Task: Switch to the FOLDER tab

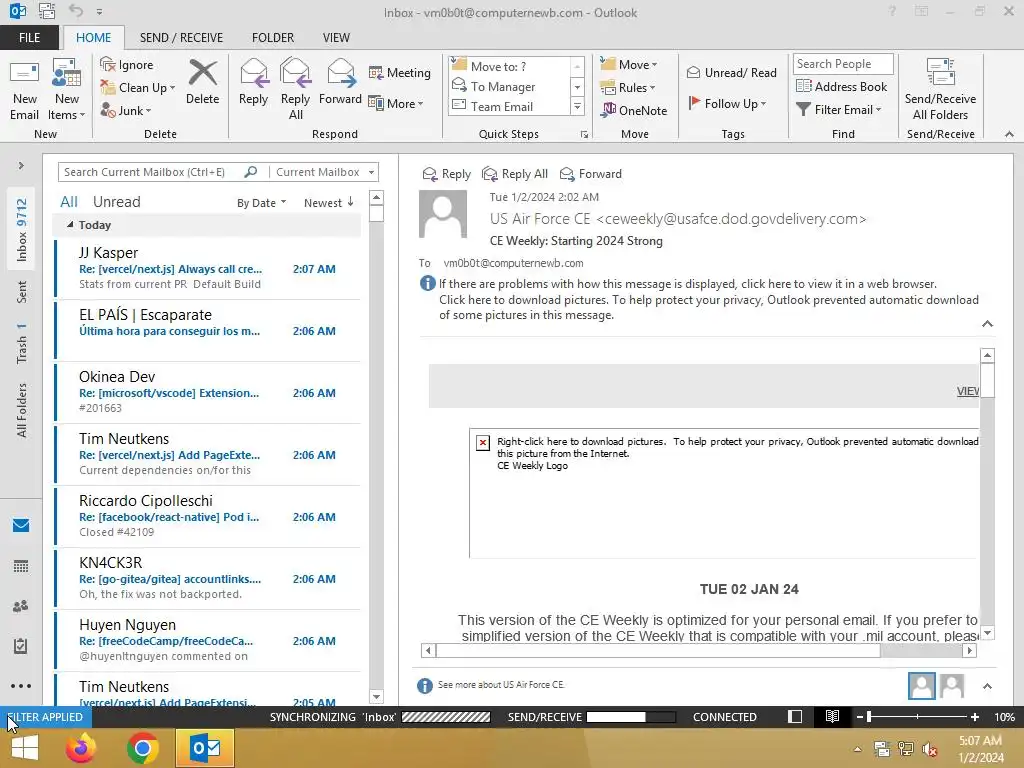Action: [273, 38]
